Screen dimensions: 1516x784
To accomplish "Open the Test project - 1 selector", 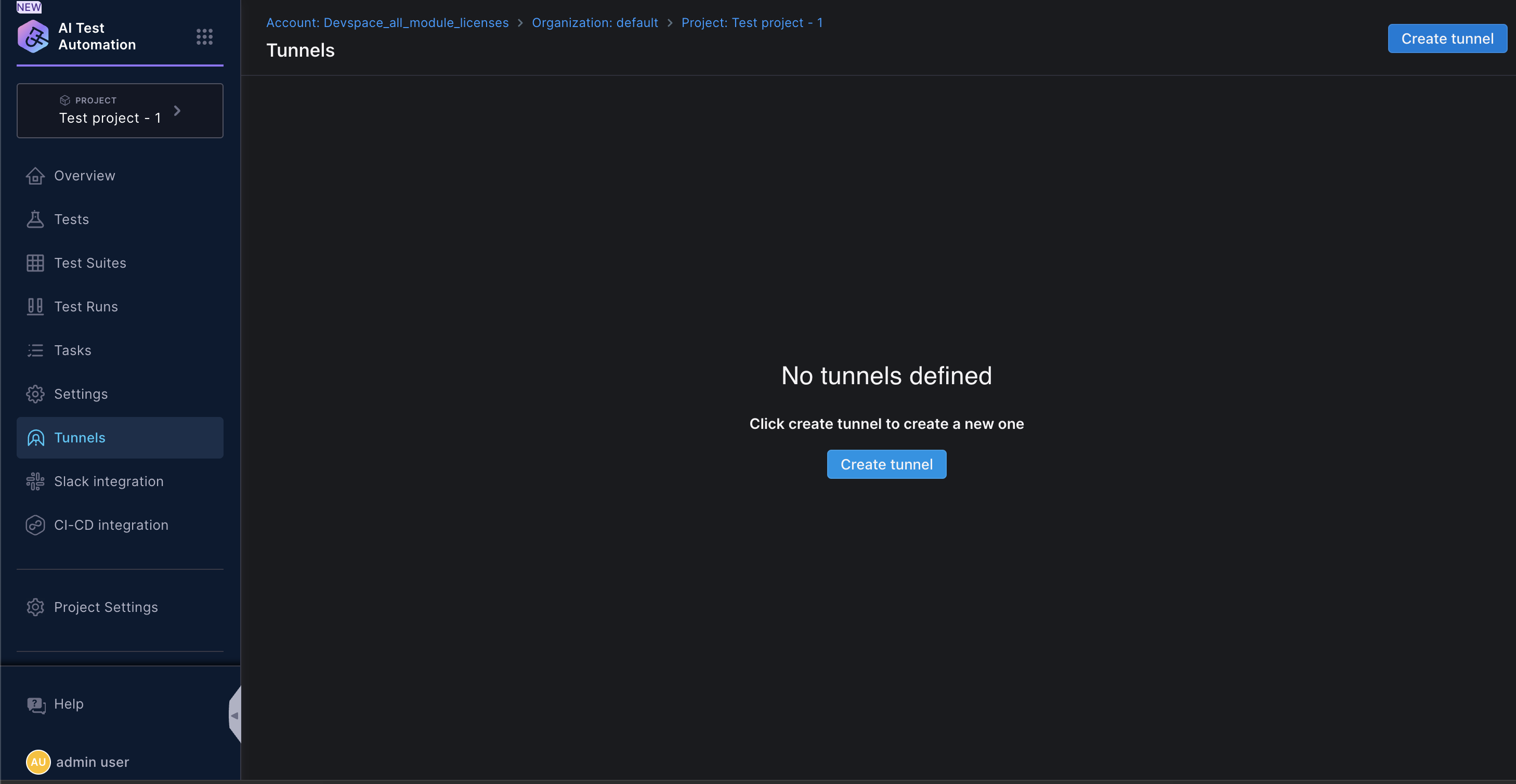I will point(110,117).
